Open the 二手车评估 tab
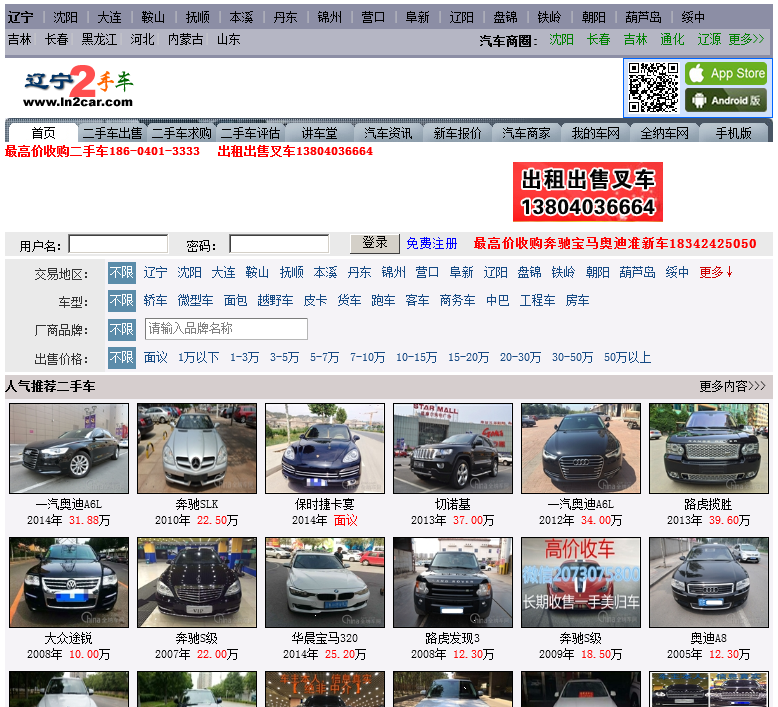Image resolution: width=778 pixels, height=707 pixels. tap(250, 133)
